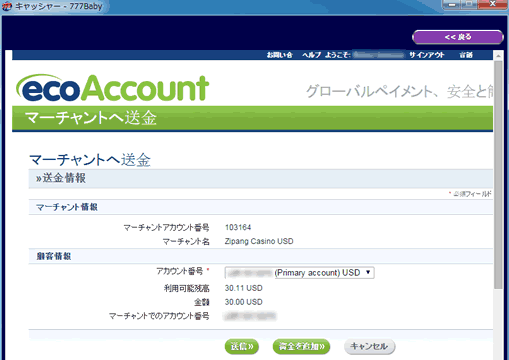This screenshot has width=509, height=360.
Task: Click the purple 戻る back button
Action: click(458, 37)
